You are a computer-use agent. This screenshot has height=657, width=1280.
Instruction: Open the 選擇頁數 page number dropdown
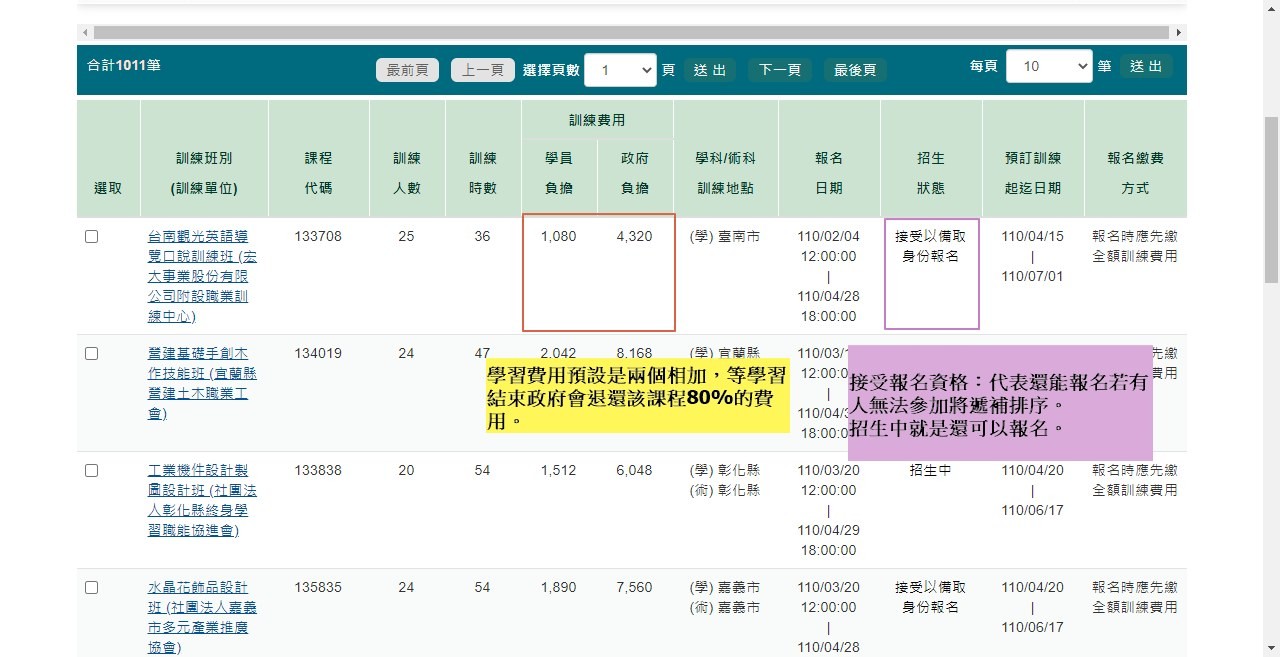pyautogui.click(x=620, y=70)
